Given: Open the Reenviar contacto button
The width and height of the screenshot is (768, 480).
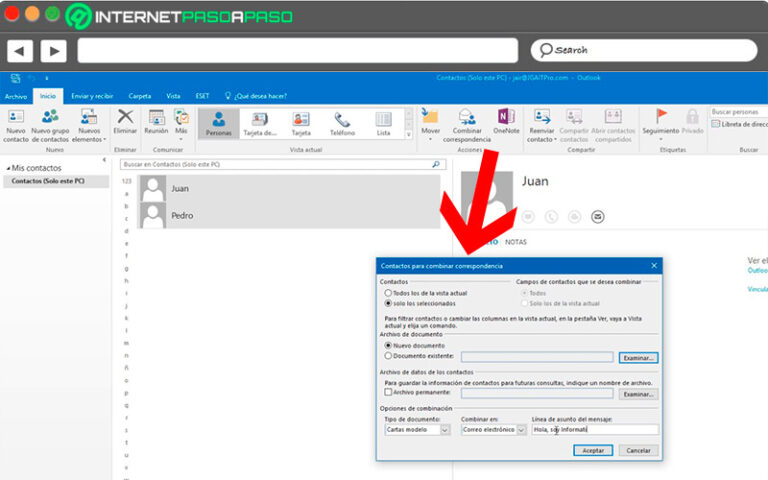Looking at the screenshot, I should click(541, 126).
